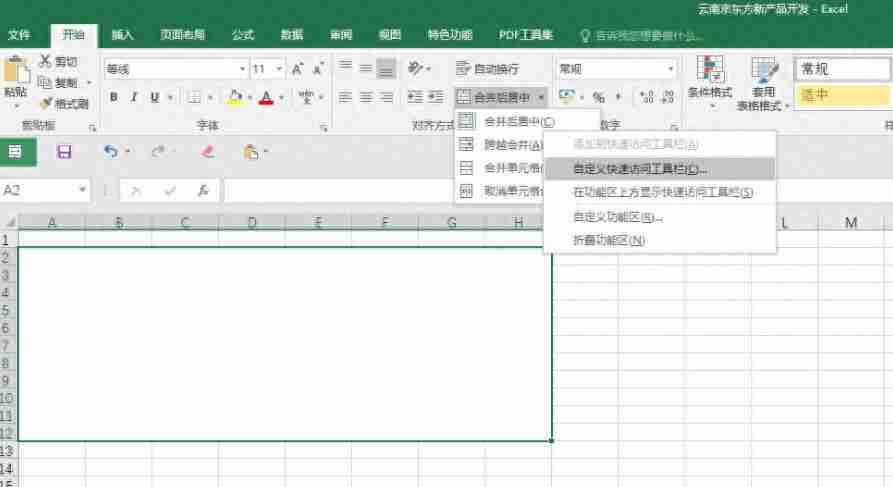Viewport: 893px width, 487px height.
Task: Open the Font group dialog launcher
Action: (323, 128)
